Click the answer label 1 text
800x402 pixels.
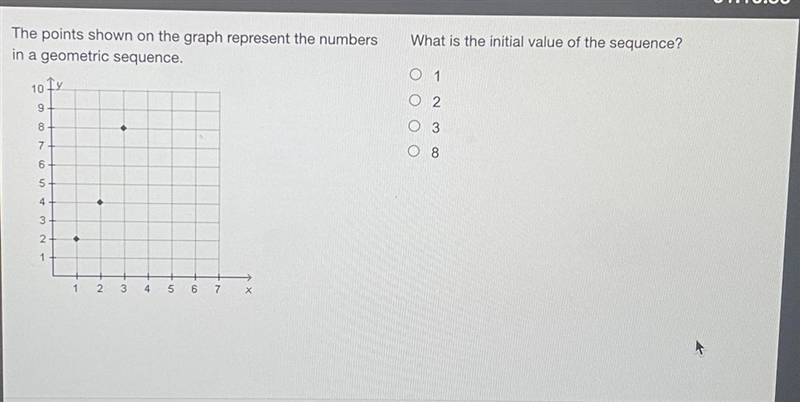tap(436, 77)
